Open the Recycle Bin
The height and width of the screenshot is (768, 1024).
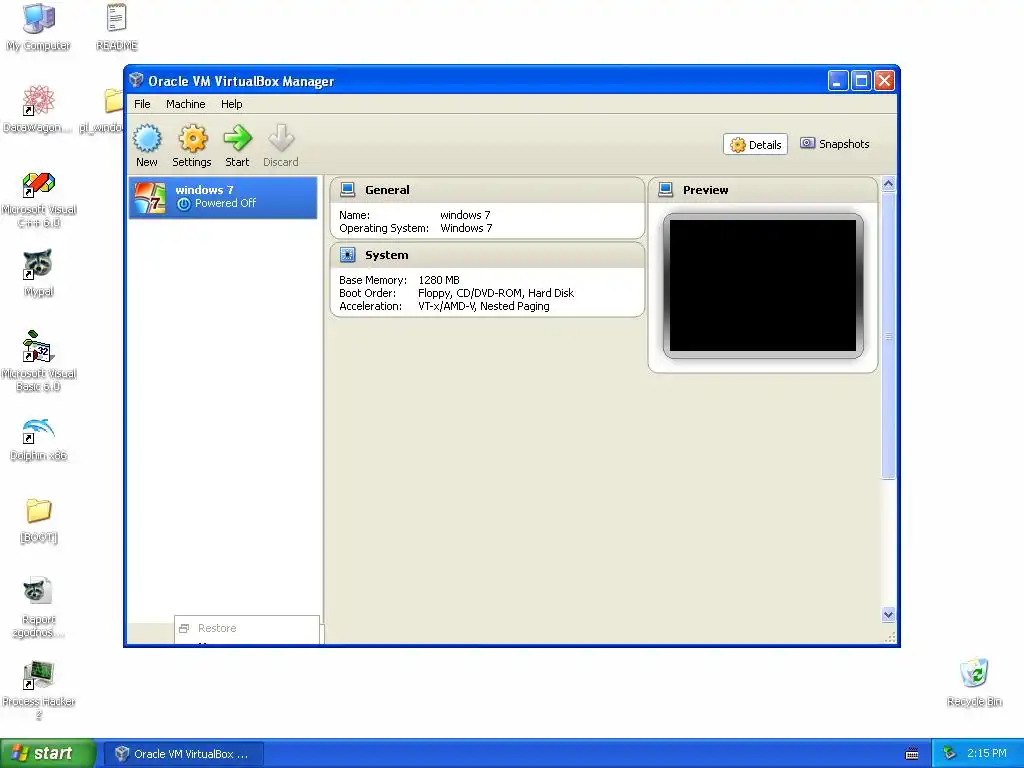point(974,682)
